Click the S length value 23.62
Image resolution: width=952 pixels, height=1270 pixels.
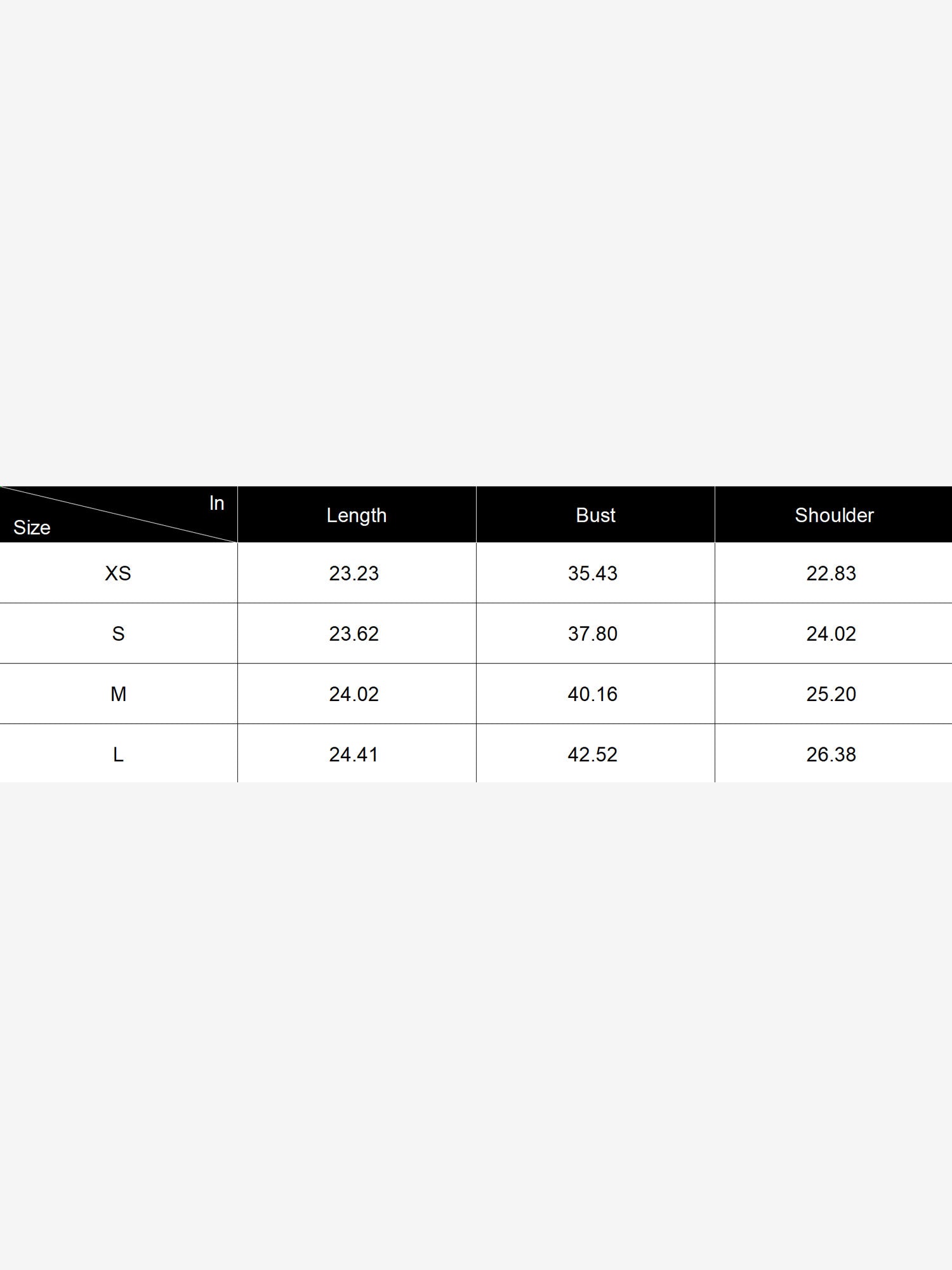pos(354,634)
